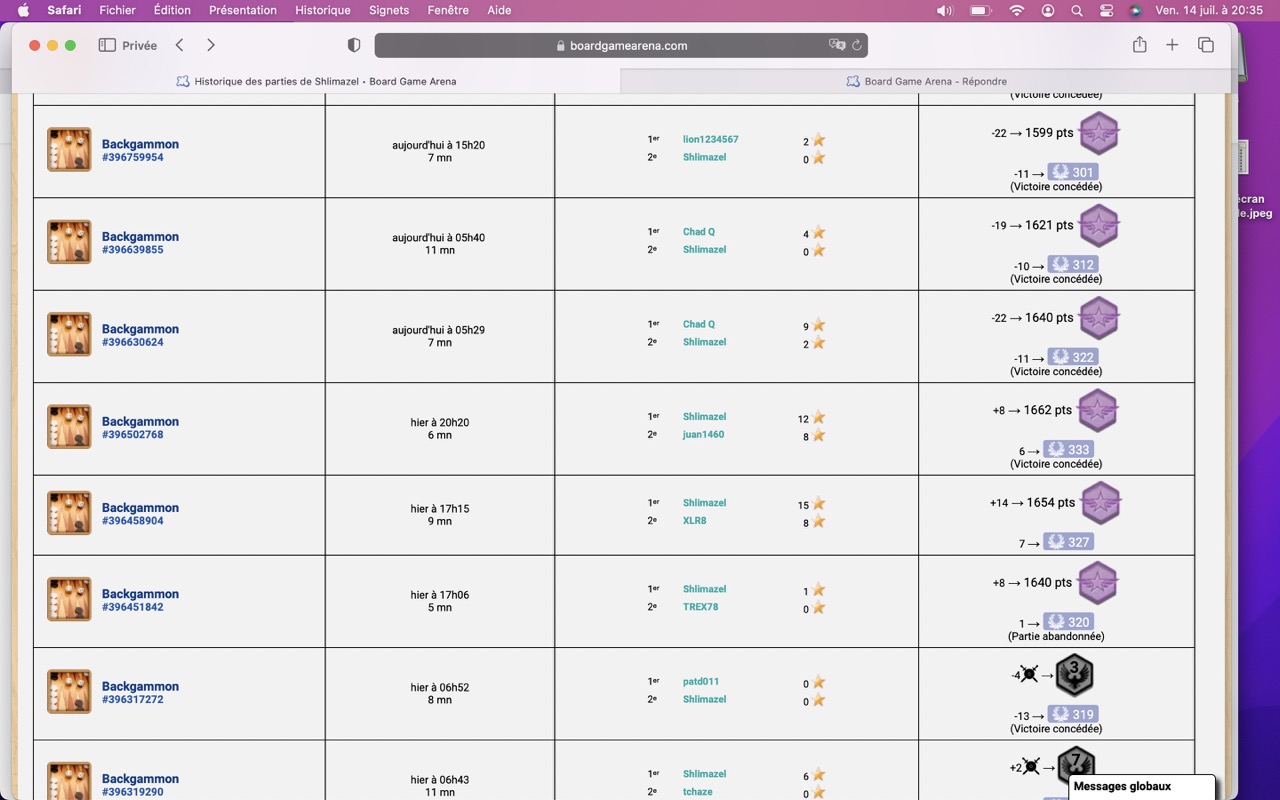Open player profile link lion1234567
The image size is (1280, 800).
(711, 139)
